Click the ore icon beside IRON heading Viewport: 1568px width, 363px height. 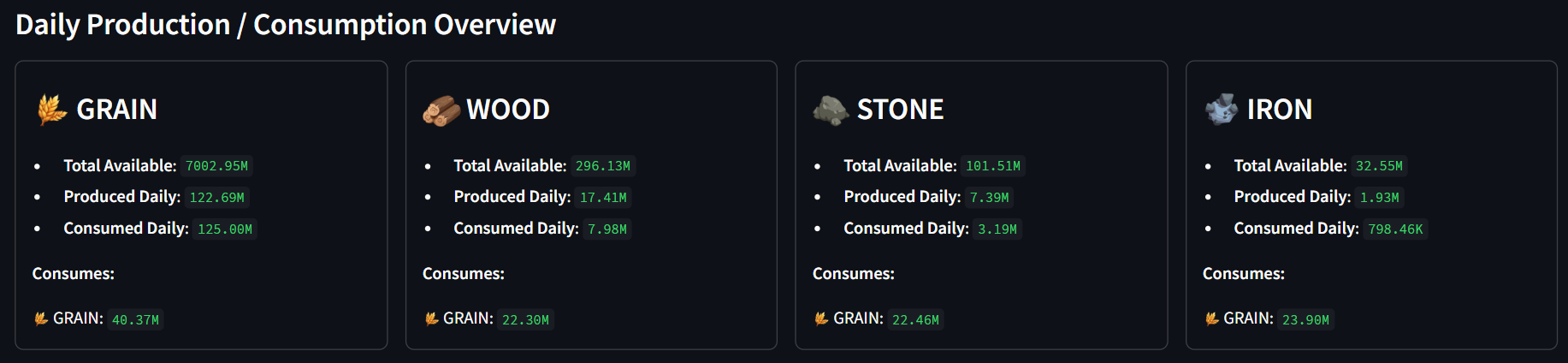coord(1222,110)
